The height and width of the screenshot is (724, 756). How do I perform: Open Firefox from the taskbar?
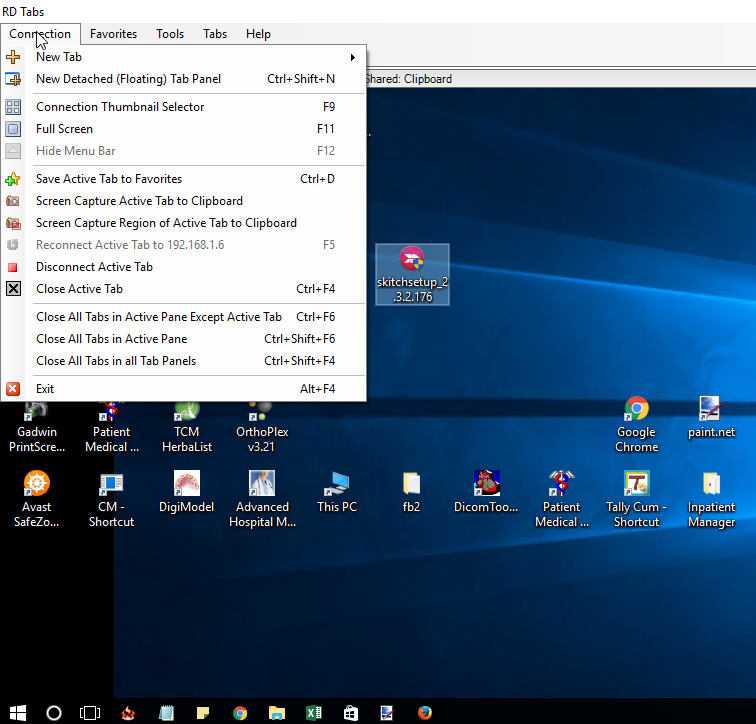[x=425, y=713]
